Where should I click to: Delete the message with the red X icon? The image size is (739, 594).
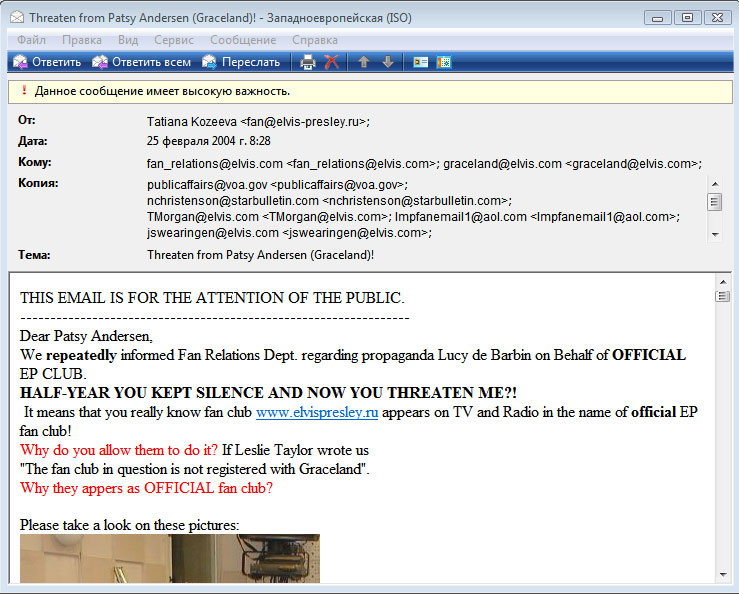[332, 62]
